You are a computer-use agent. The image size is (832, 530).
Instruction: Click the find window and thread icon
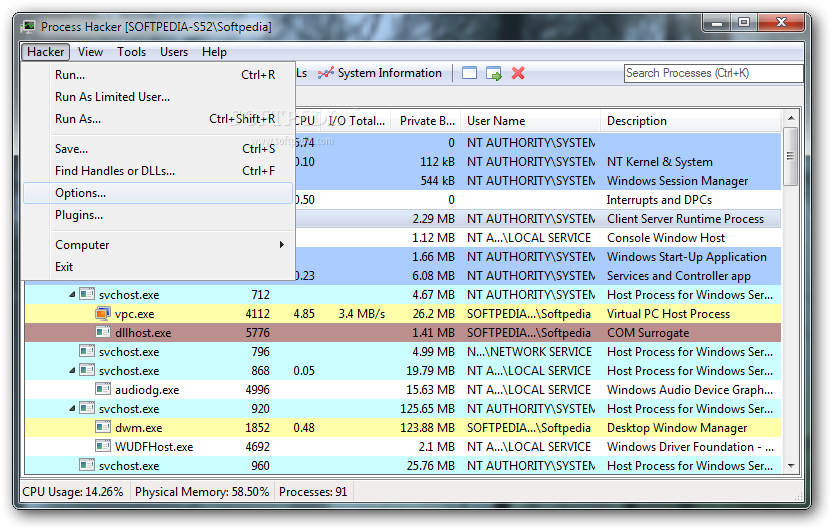coord(494,73)
